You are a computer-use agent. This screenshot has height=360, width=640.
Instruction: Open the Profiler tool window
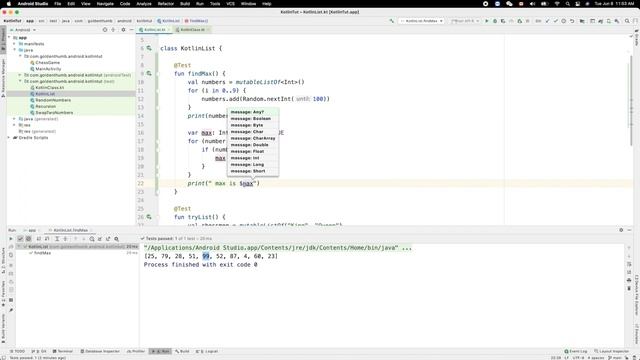(x=136, y=351)
